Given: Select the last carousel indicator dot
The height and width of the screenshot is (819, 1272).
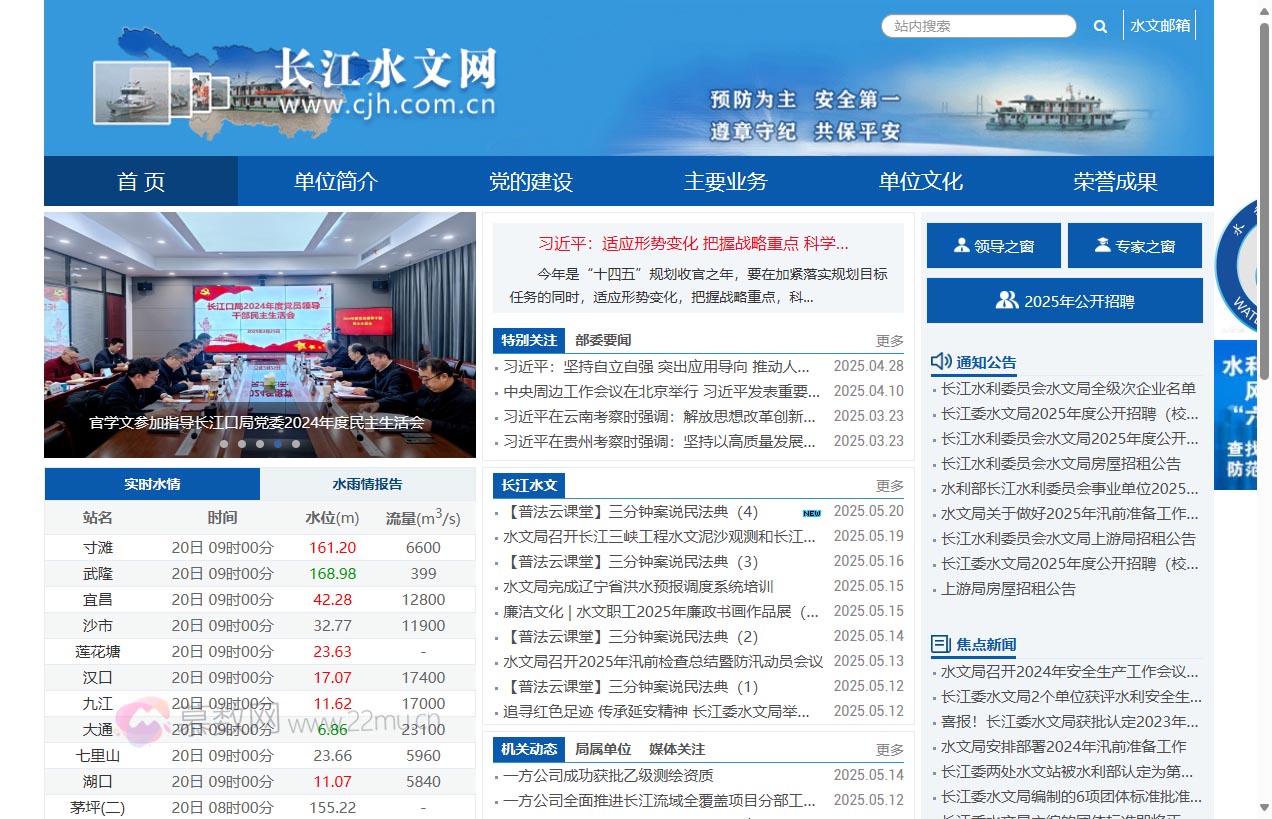Looking at the screenshot, I should coord(295,443).
